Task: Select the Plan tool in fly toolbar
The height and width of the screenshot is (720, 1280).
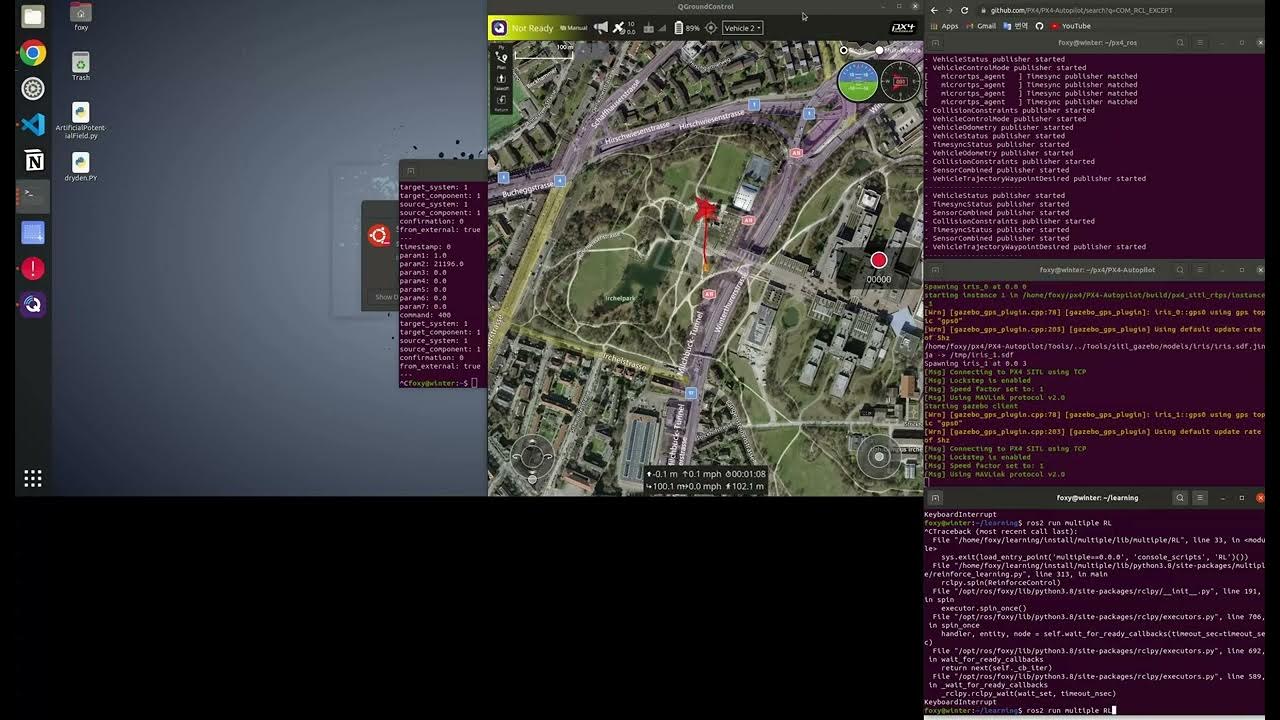Action: tap(501, 59)
